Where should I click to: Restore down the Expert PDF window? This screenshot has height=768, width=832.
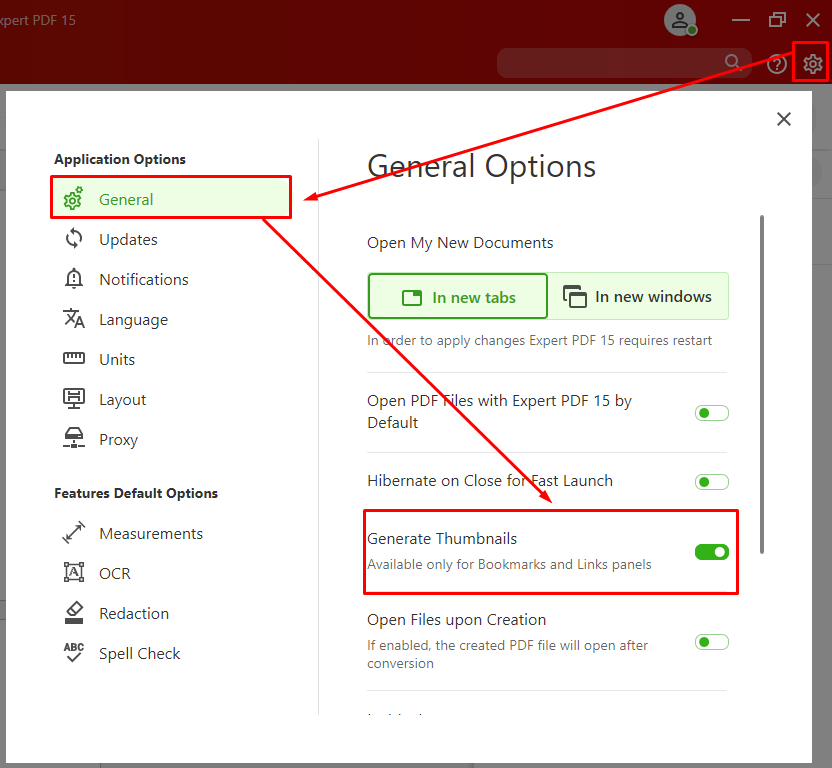pyautogui.click(x=777, y=20)
